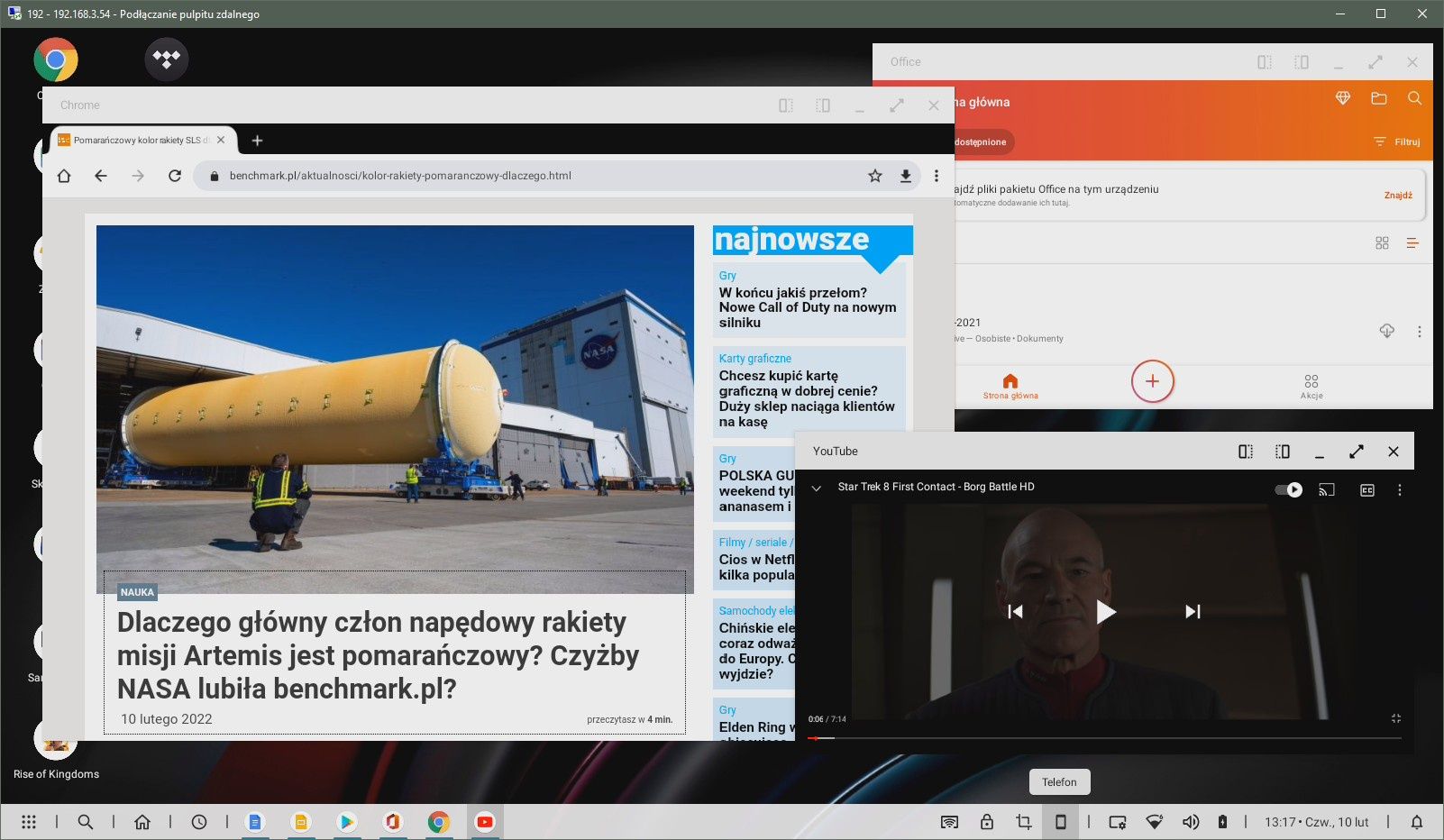Viewport: 1444px width, 840px height.
Task: Open the SLS rocket stage article image
Action: (395, 409)
